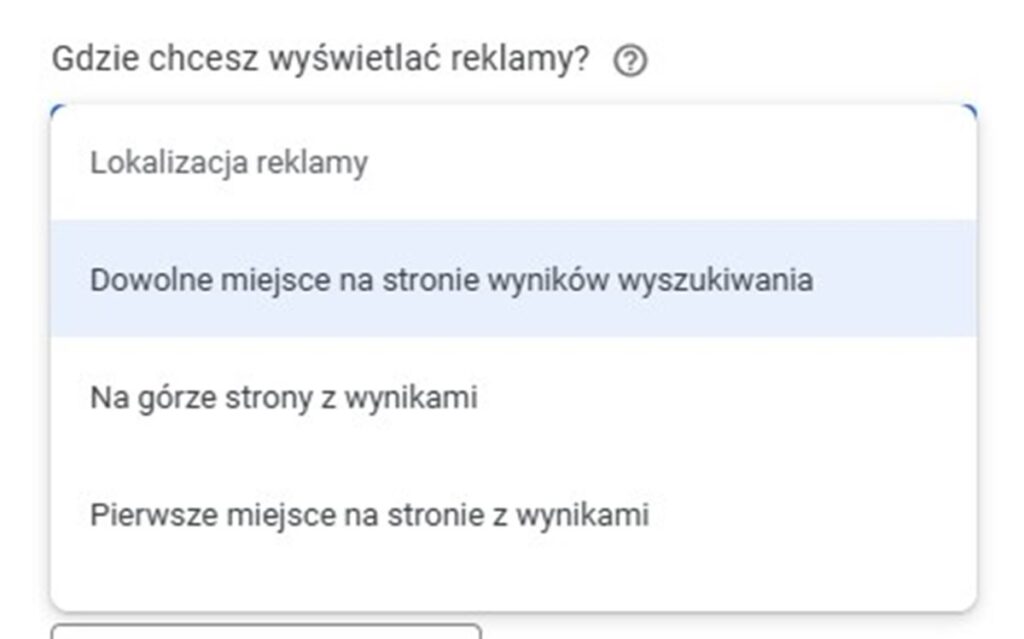Choose the list item ending in "wyników wyszukiwania"
The image size is (1024, 639).
(513, 279)
